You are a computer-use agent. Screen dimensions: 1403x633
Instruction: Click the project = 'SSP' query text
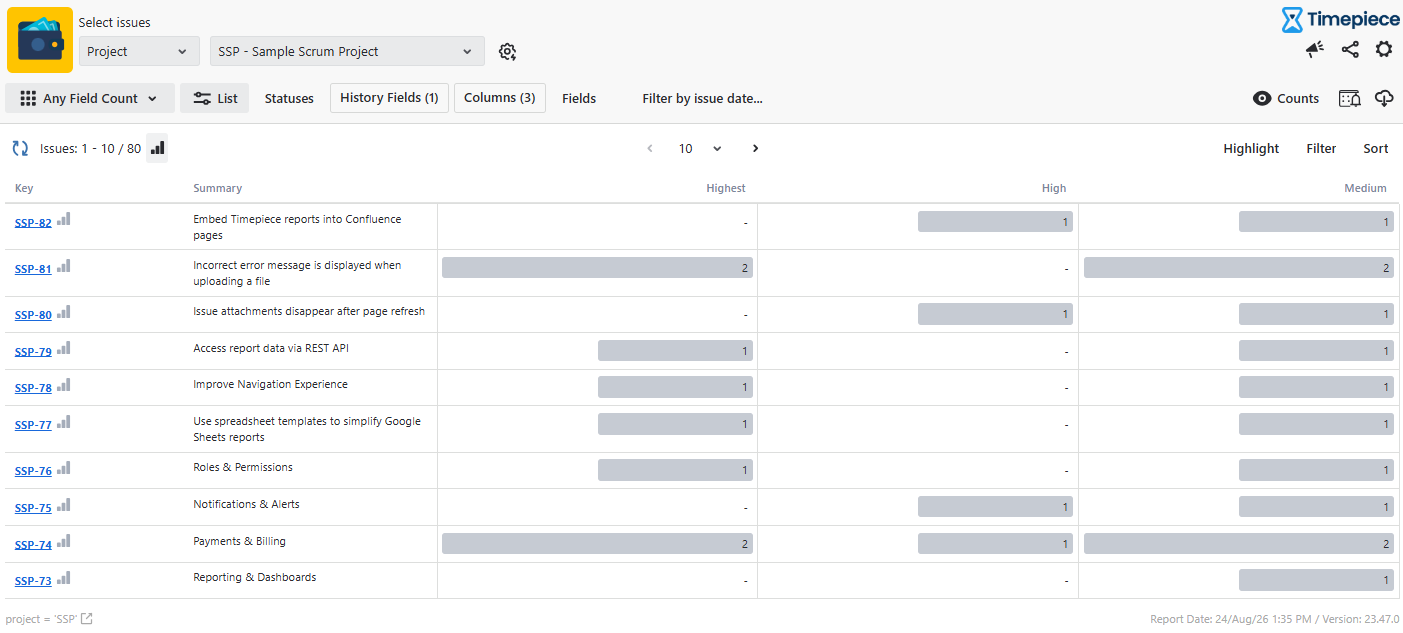tap(41, 619)
